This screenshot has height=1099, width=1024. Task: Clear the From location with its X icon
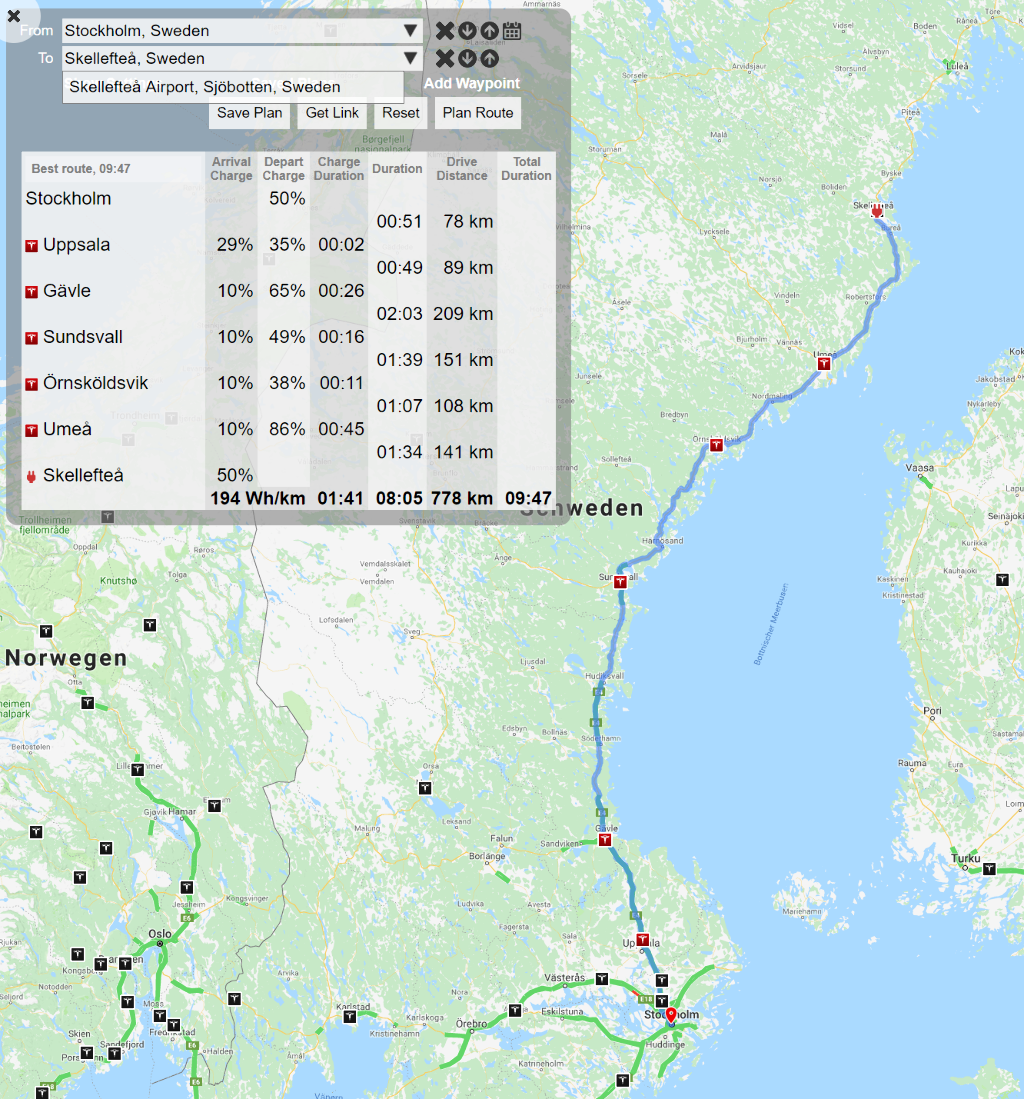coord(444,31)
